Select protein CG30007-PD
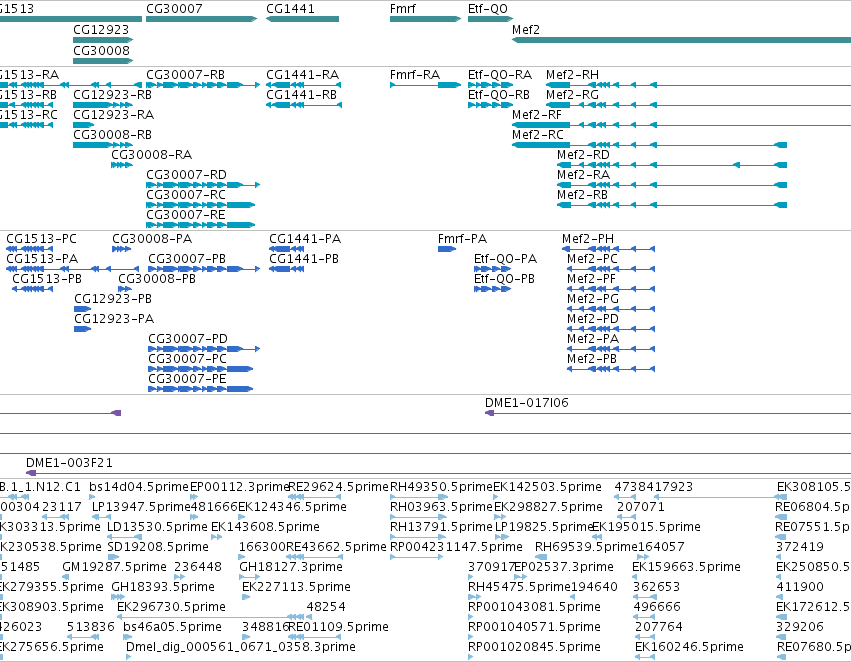 (188, 339)
